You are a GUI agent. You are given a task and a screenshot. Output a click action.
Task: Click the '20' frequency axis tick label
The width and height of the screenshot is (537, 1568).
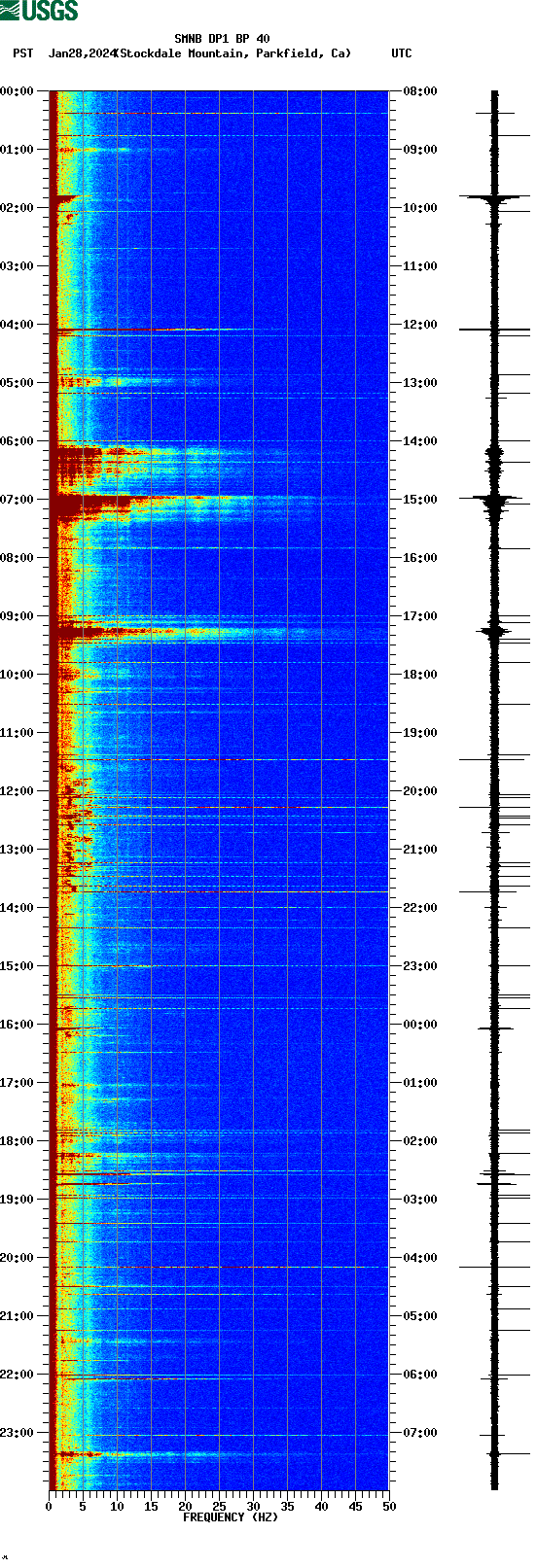pyautogui.click(x=185, y=1507)
